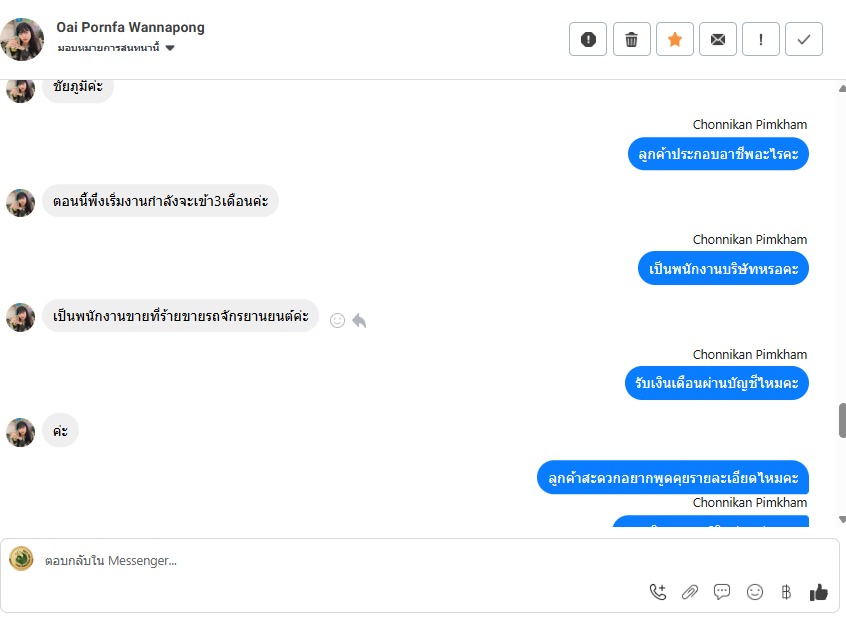Toggle the orange star follow-up flag
The height and width of the screenshot is (617, 846).
point(674,39)
